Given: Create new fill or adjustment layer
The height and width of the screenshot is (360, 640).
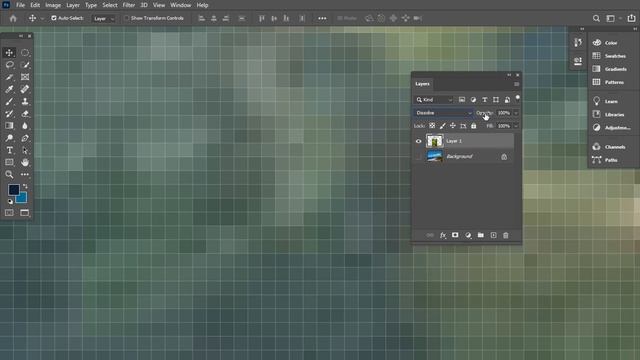Looking at the screenshot, I should [468, 235].
